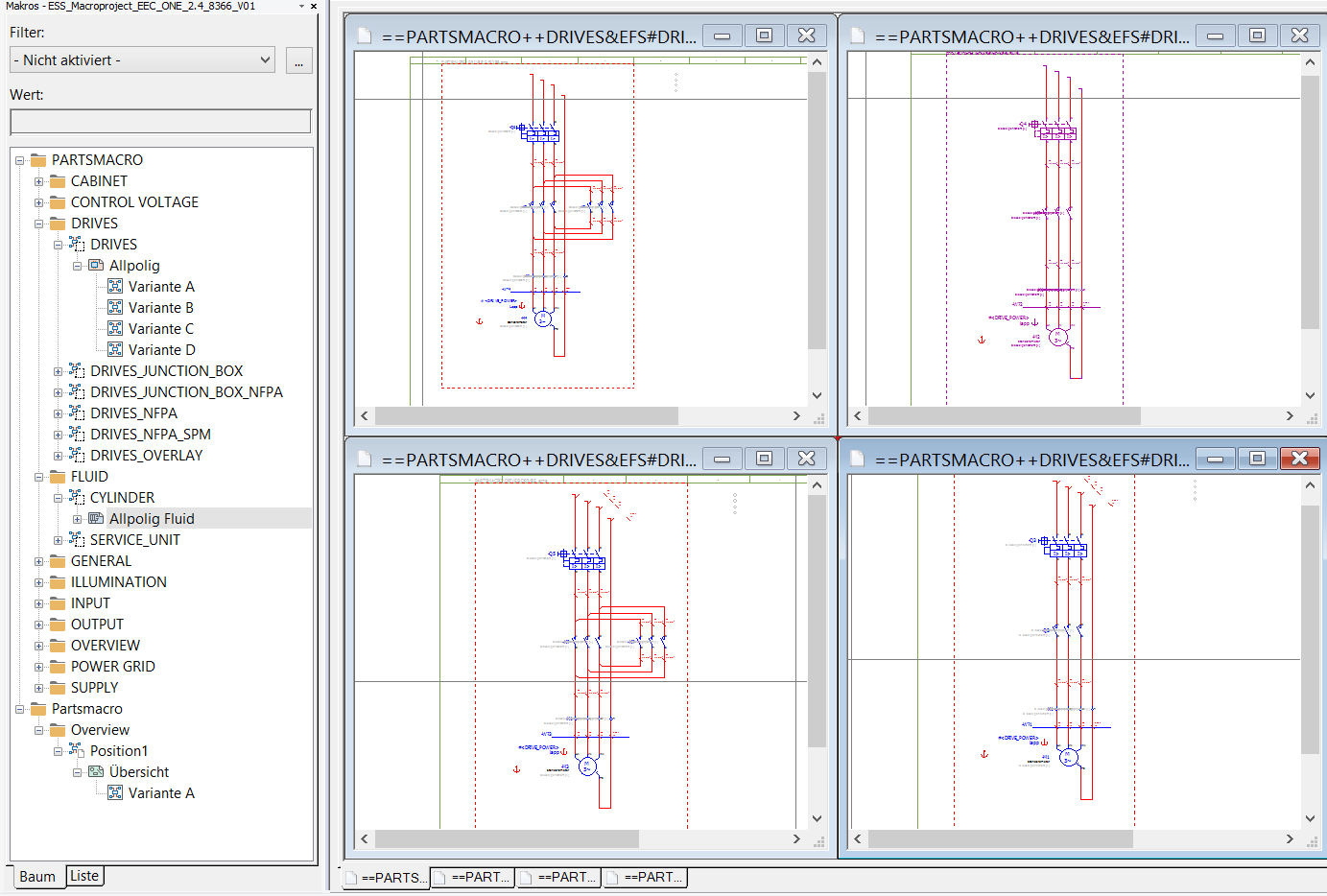
Task: Expand the SERVICE_UNIT tree node
Action: (58, 540)
